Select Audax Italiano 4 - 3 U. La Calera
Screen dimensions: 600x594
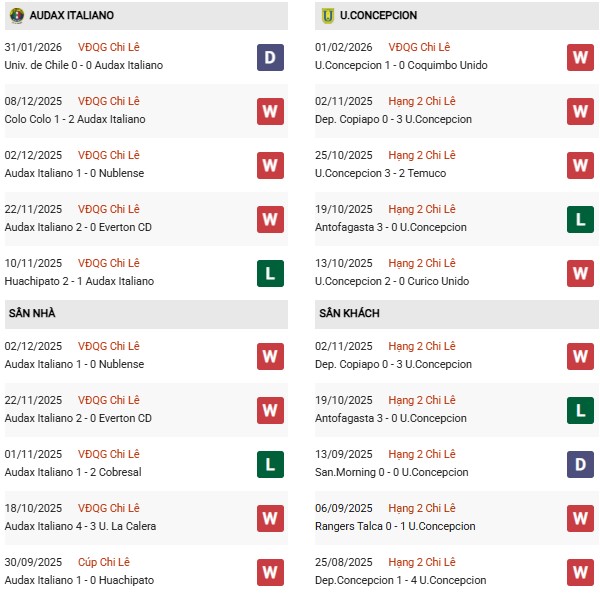pyautogui.click(x=80, y=526)
